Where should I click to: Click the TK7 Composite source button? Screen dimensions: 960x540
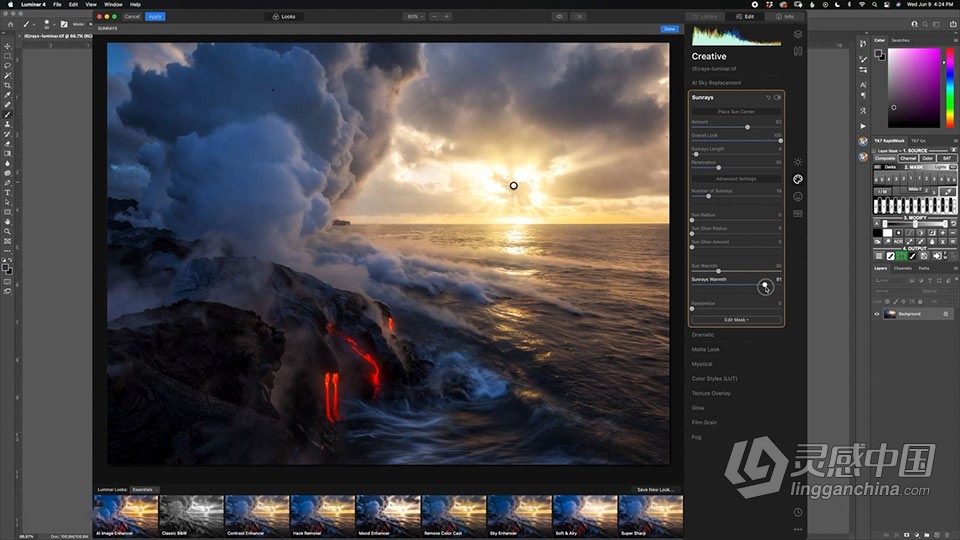pos(885,158)
